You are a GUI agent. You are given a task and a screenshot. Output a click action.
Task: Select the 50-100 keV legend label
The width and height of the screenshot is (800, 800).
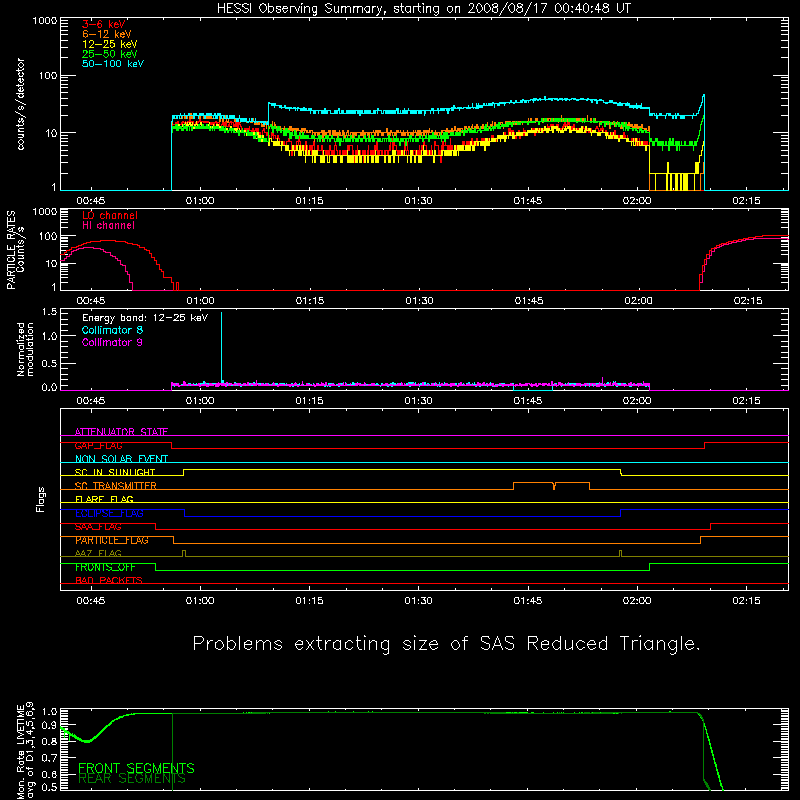(113, 64)
